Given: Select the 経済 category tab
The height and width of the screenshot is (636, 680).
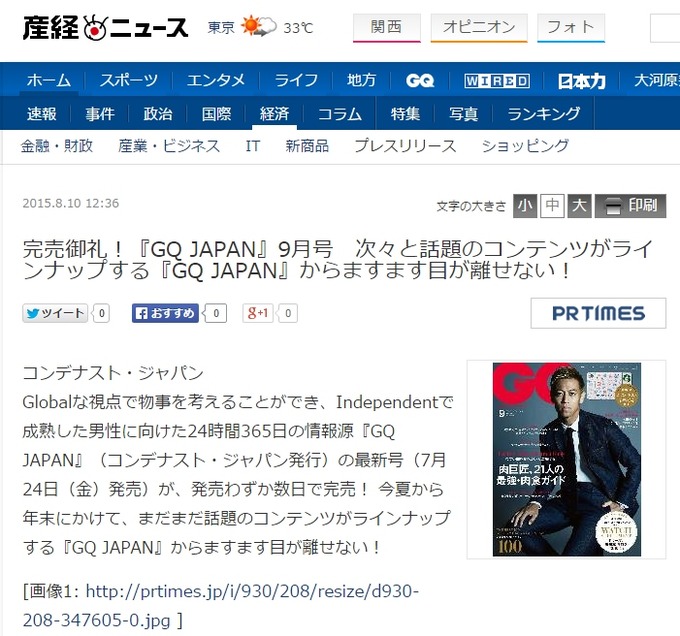Looking at the screenshot, I should [274, 114].
